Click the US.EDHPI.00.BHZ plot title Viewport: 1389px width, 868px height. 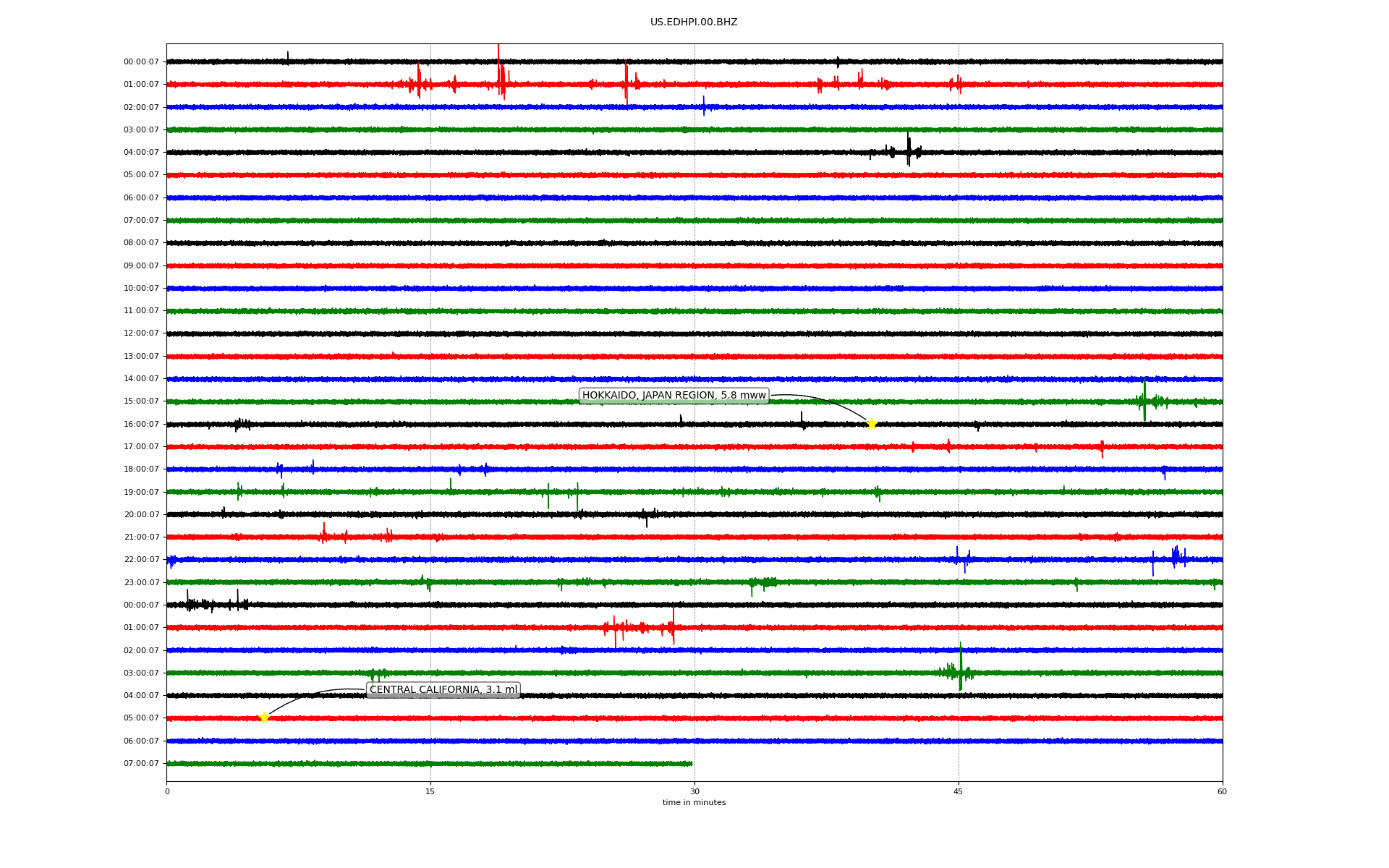[x=693, y=22]
